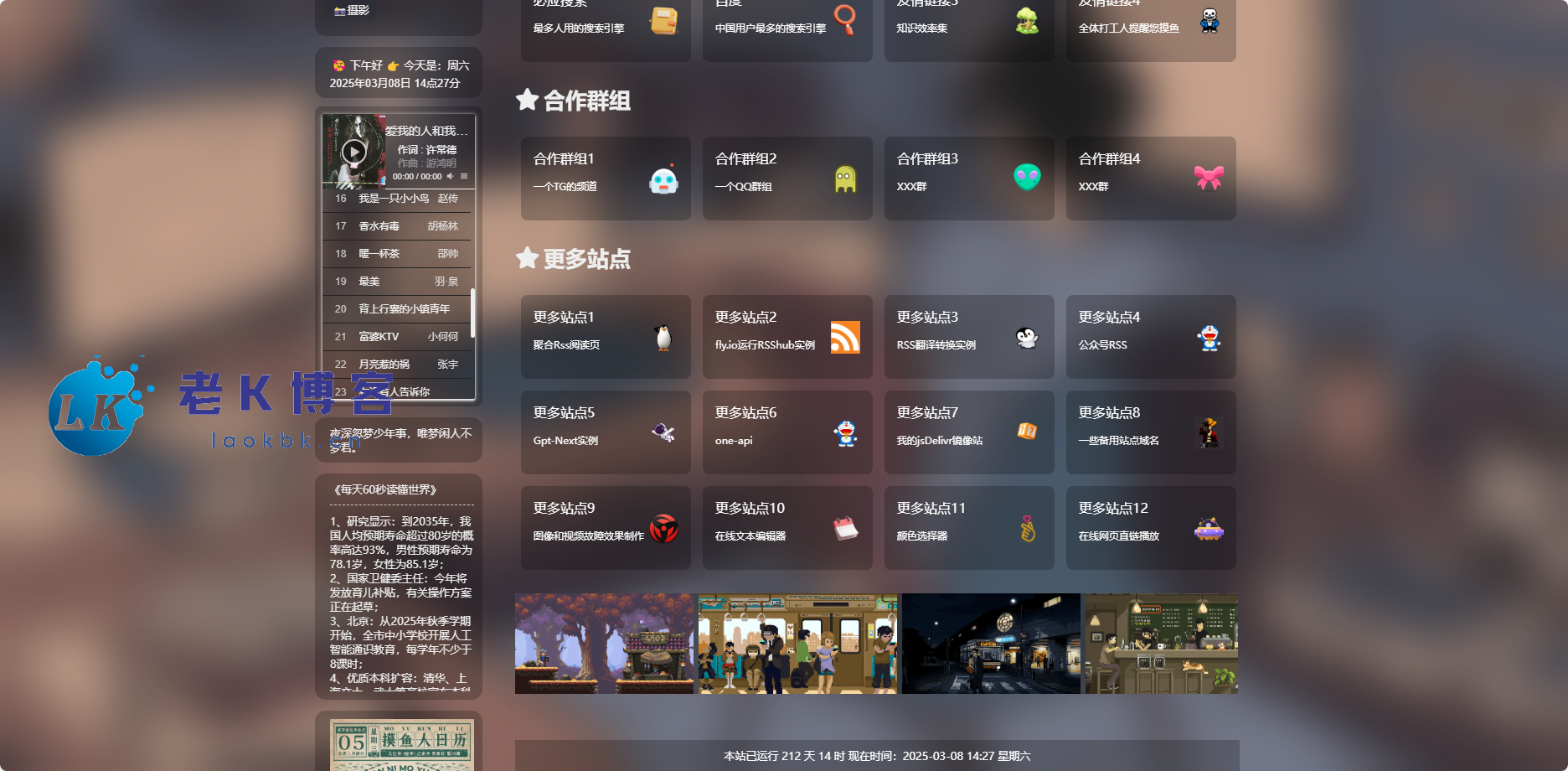
Task: Click the green alien icon on 合作群组3
Action: [1027, 177]
